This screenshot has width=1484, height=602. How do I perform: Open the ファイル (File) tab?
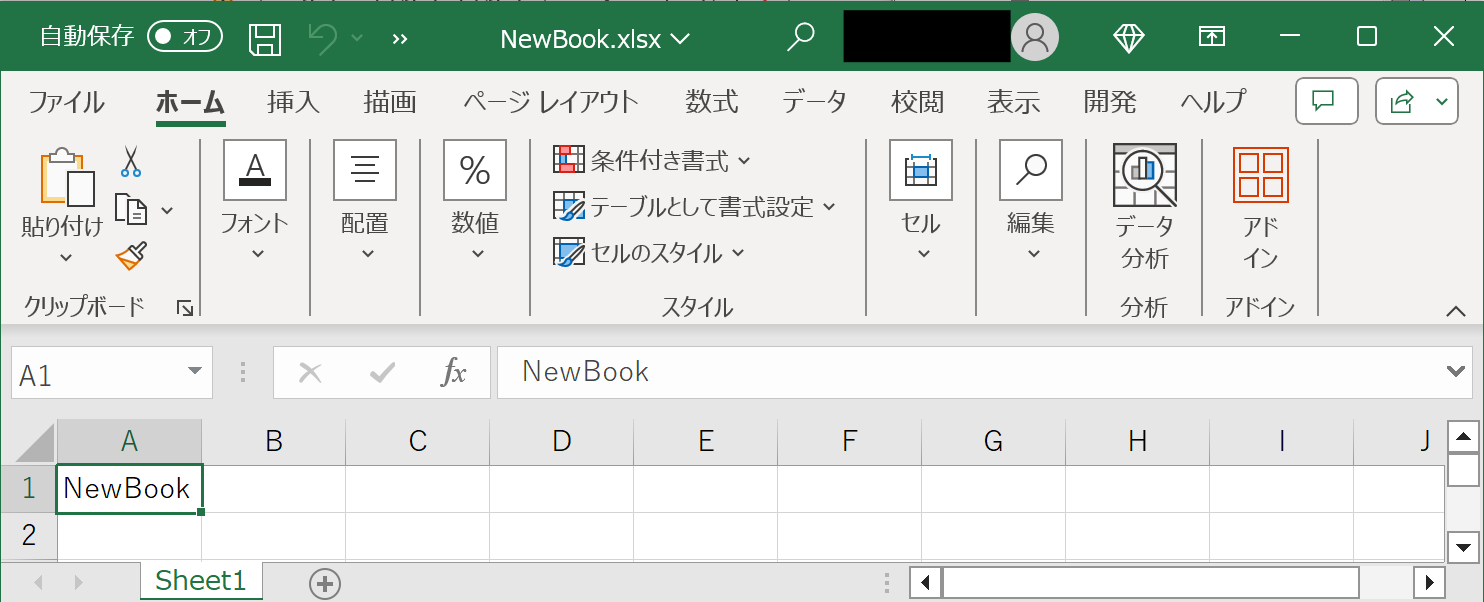click(66, 102)
